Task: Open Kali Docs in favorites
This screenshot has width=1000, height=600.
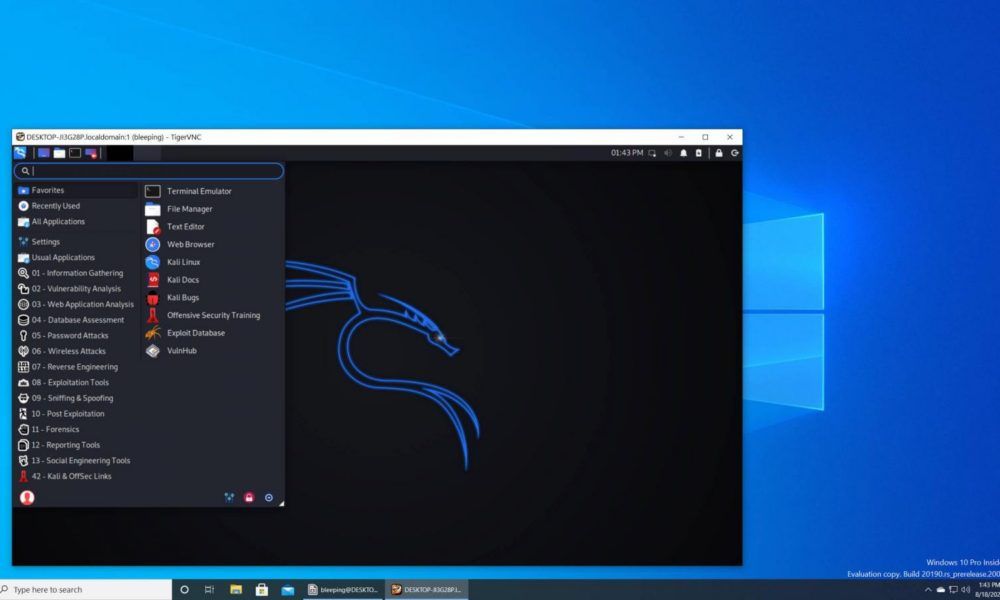Action: tap(213, 280)
